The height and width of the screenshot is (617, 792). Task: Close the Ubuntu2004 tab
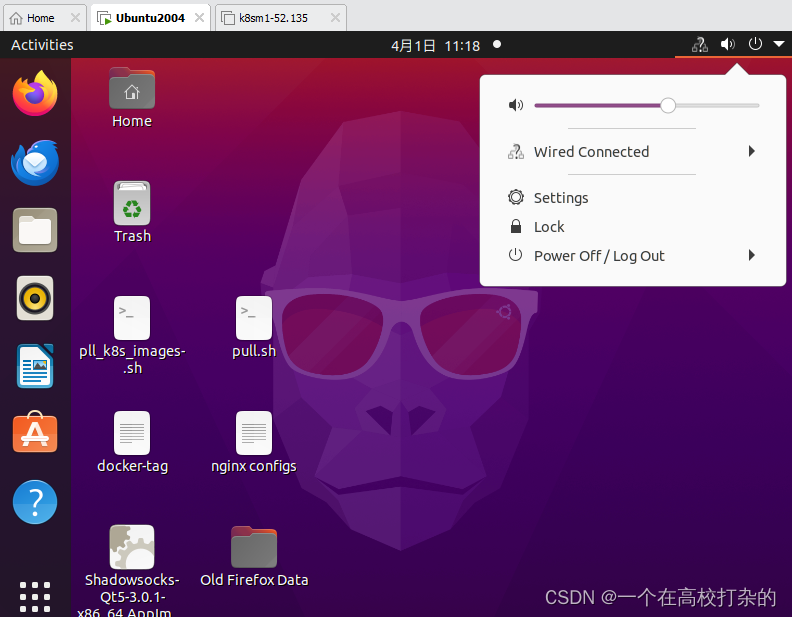[200, 18]
